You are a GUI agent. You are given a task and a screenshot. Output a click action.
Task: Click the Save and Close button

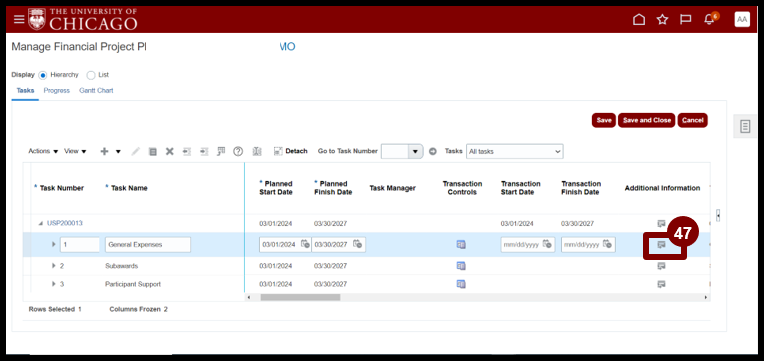pyautogui.click(x=647, y=120)
